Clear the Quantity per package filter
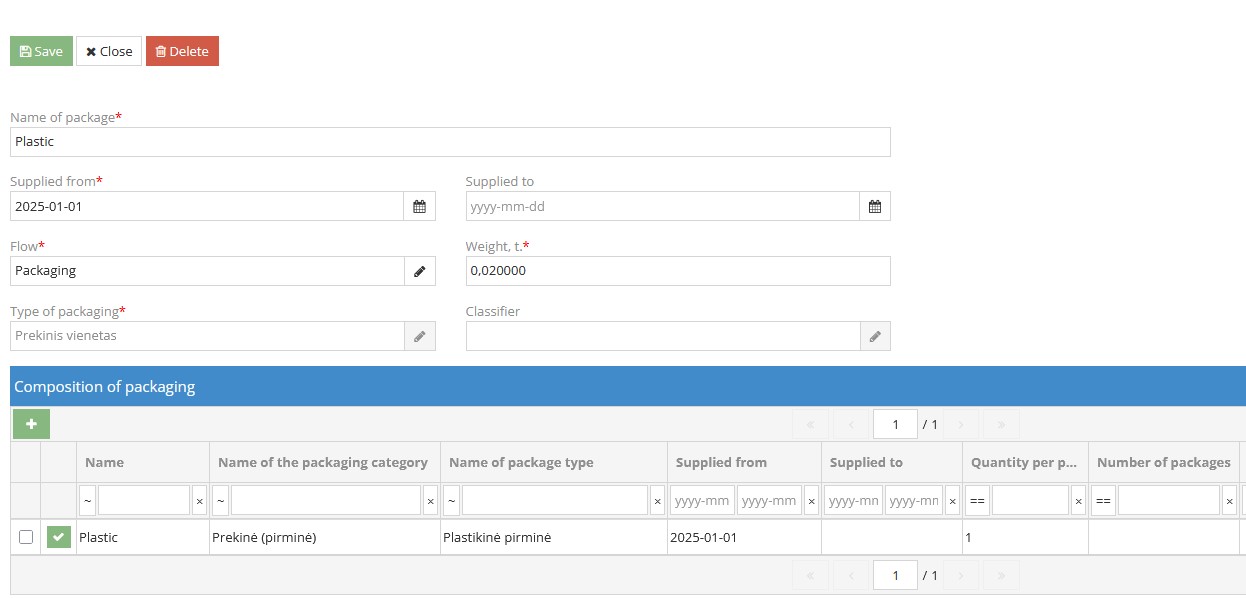Screen dimensions: 1246x598 click(x=1078, y=500)
